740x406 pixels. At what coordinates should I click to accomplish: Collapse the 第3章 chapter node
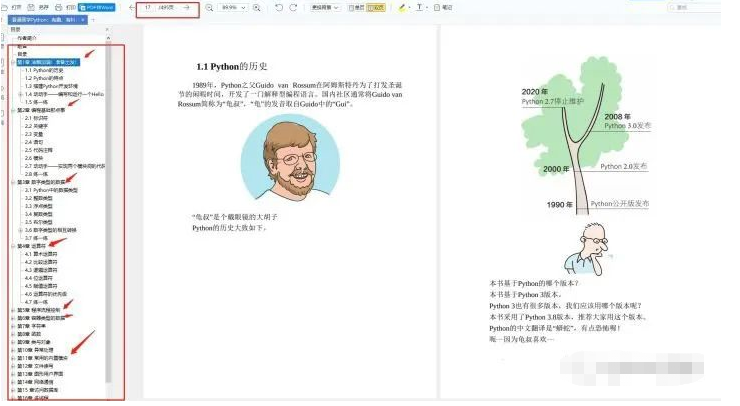tap(13, 182)
